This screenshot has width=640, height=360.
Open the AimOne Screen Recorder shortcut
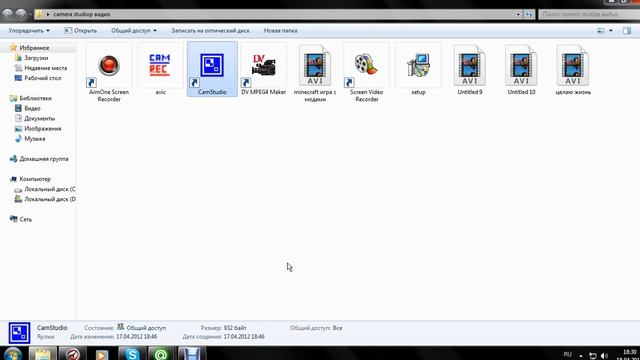[109, 72]
